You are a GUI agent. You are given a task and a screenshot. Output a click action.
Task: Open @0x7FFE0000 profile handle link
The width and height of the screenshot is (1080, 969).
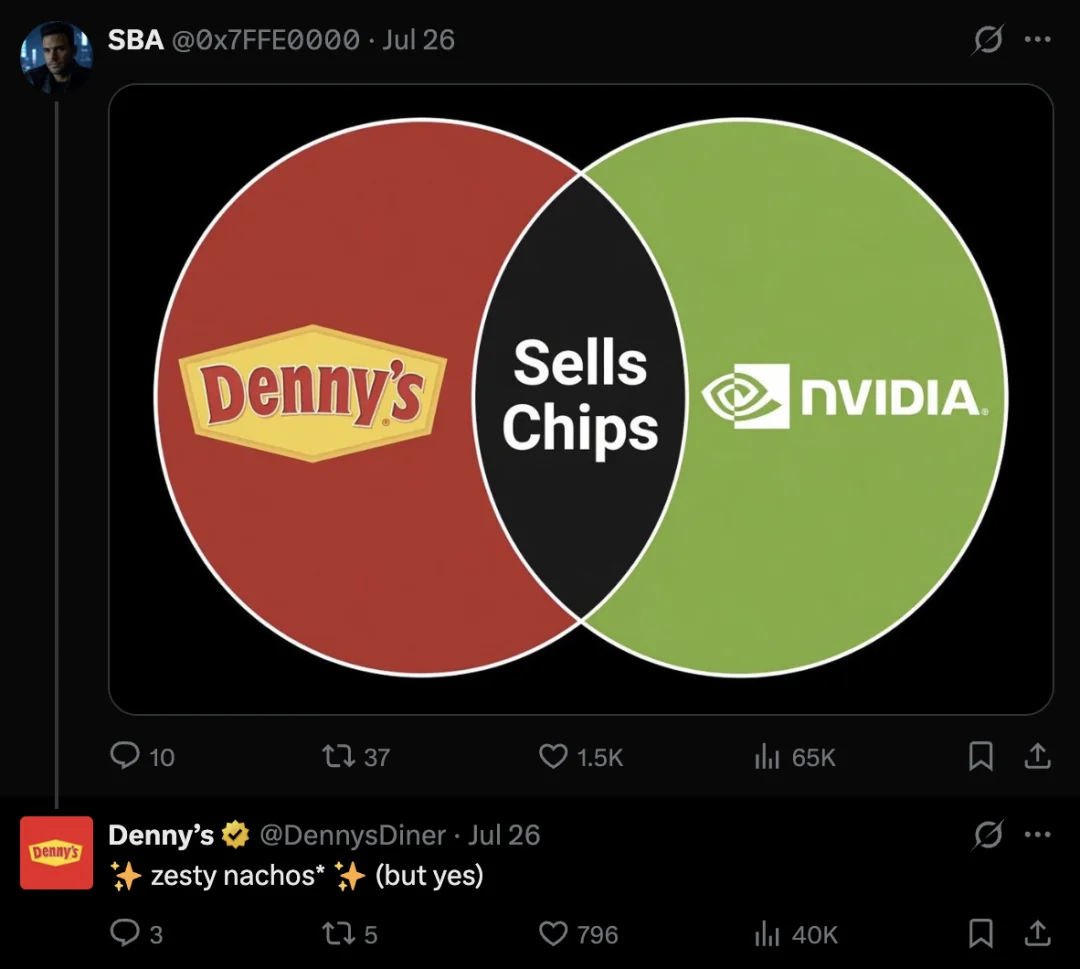point(264,39)
